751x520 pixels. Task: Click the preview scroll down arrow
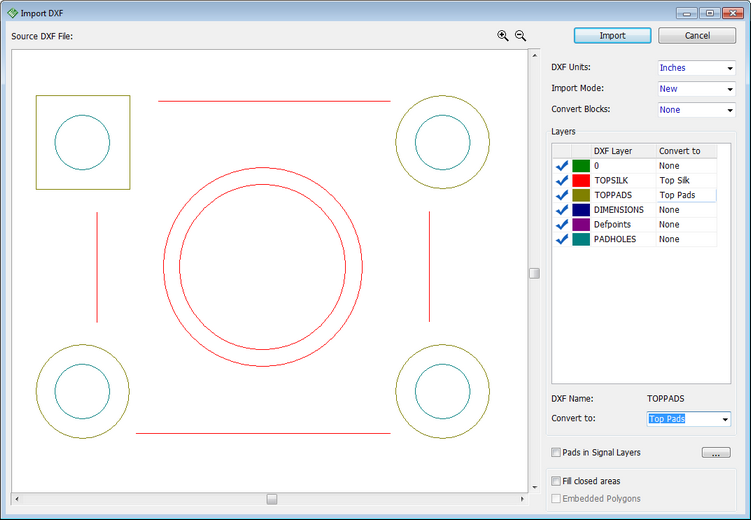(535, 487)
